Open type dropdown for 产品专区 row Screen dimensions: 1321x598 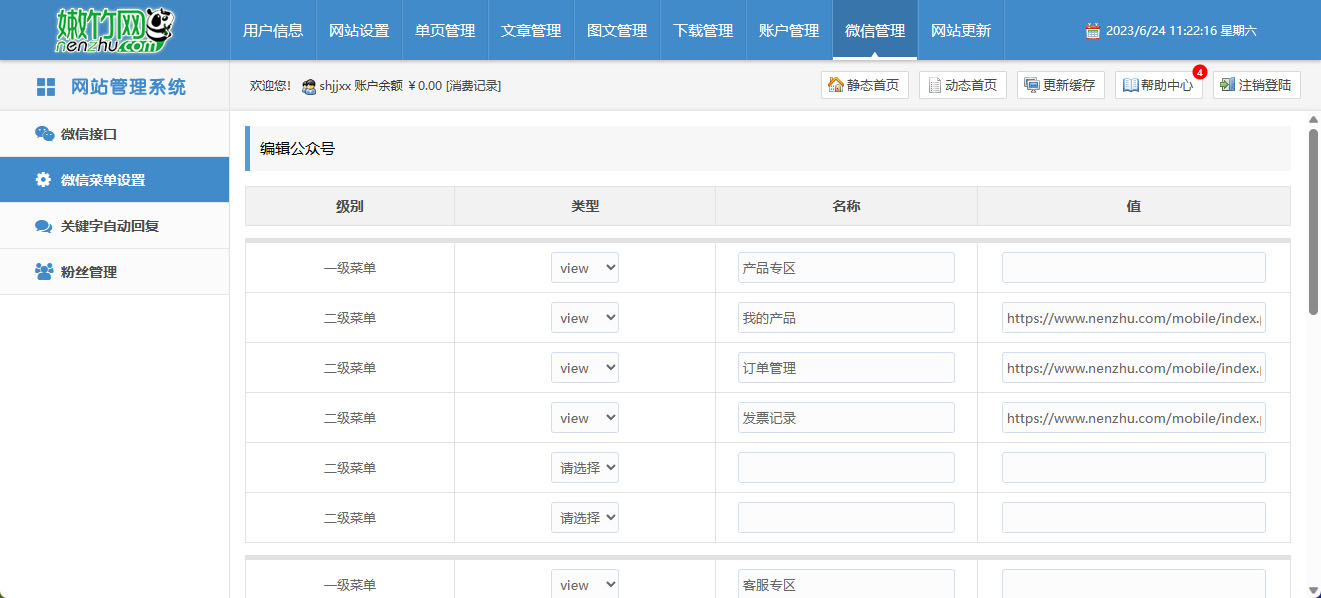[x=584, y=268]
